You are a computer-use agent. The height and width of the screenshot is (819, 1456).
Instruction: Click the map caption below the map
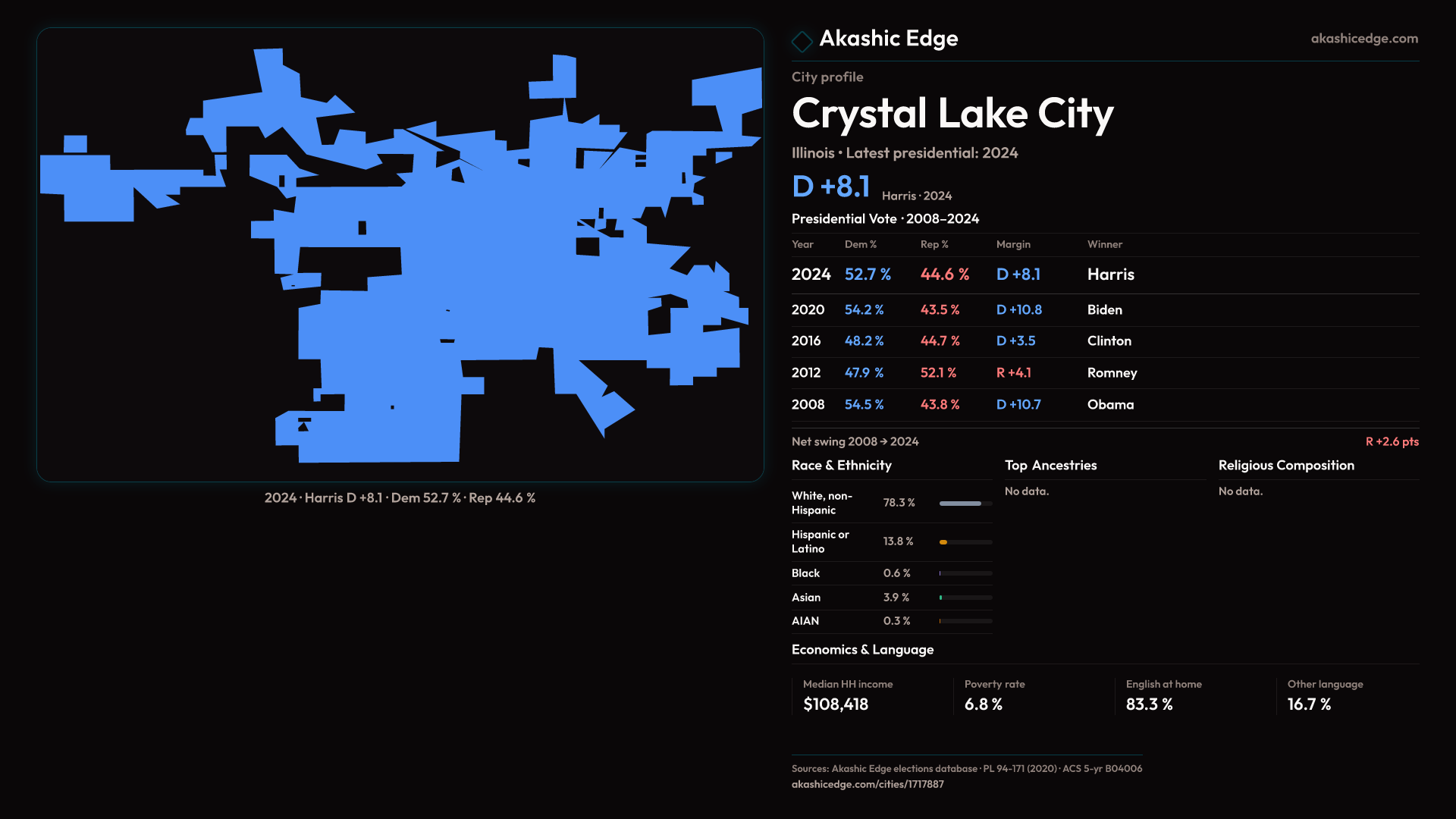pos(400,498)
